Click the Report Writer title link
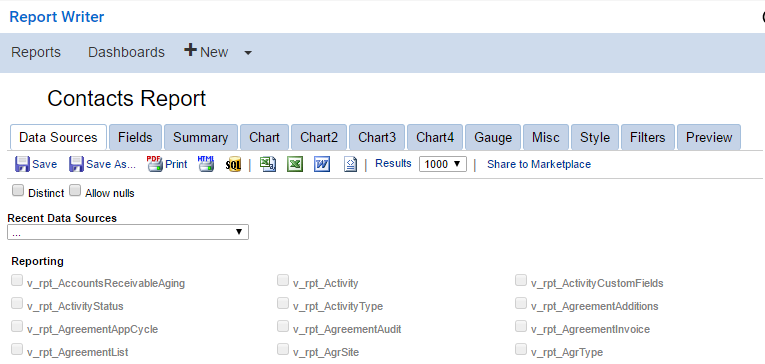Viewport: 765px width, 364px height. [57, 17]
